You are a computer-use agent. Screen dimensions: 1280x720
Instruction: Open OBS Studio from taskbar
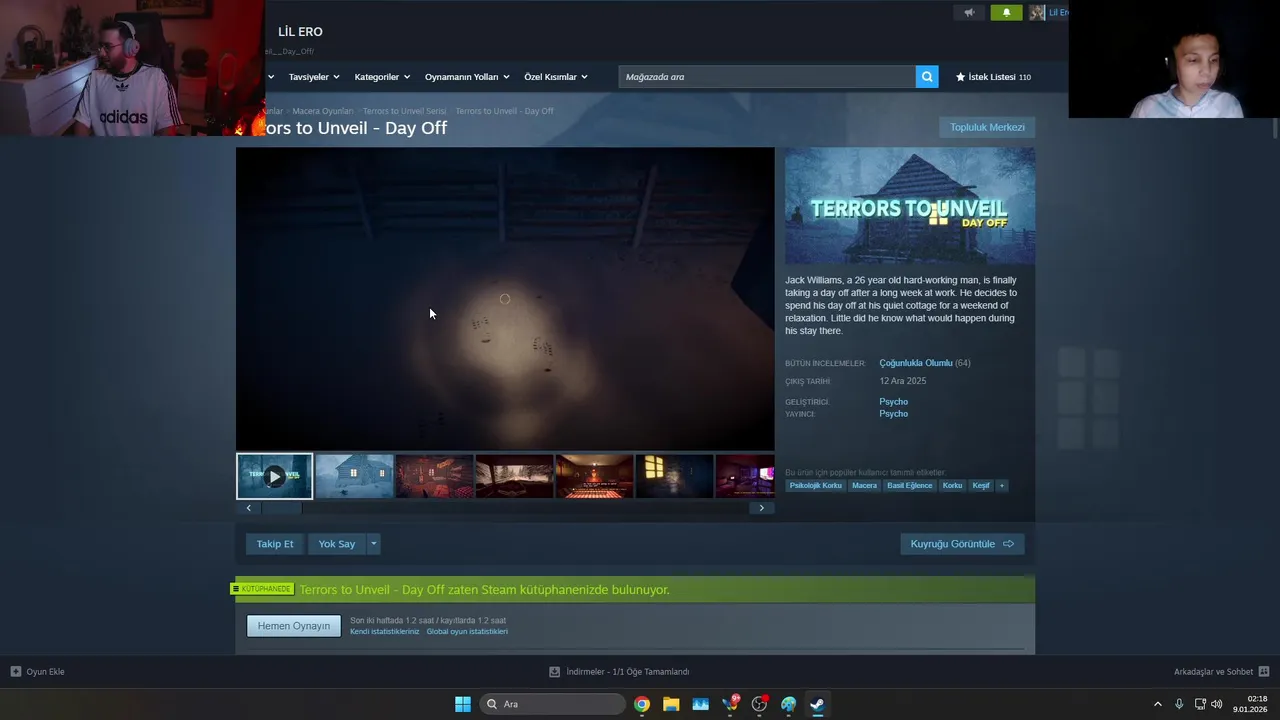click(x=760, y=704)
